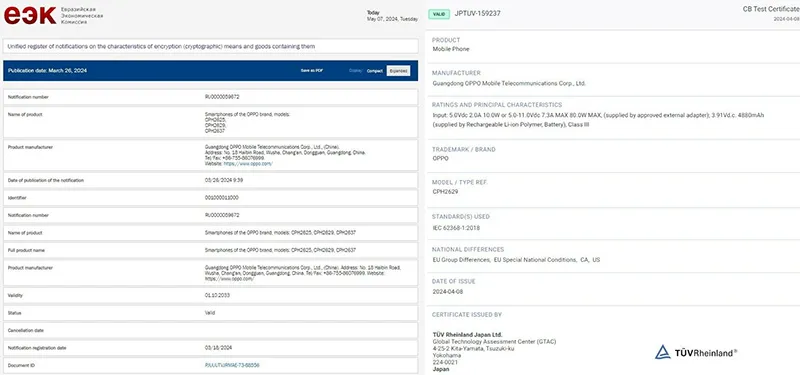Click the Cancellation date label
The width and height of the screenshot is (800, 375).
[x=26, y=331]
